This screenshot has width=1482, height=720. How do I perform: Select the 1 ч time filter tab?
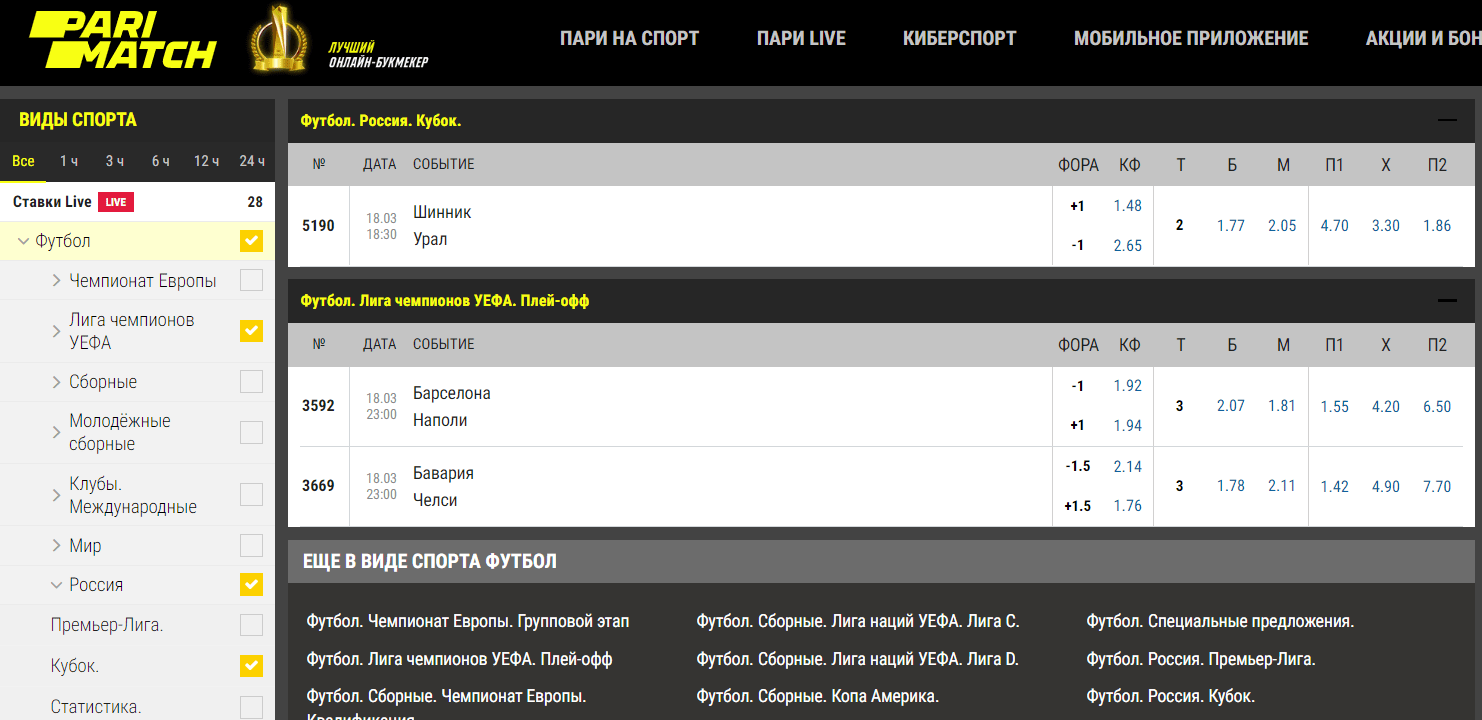click(69, 161)
